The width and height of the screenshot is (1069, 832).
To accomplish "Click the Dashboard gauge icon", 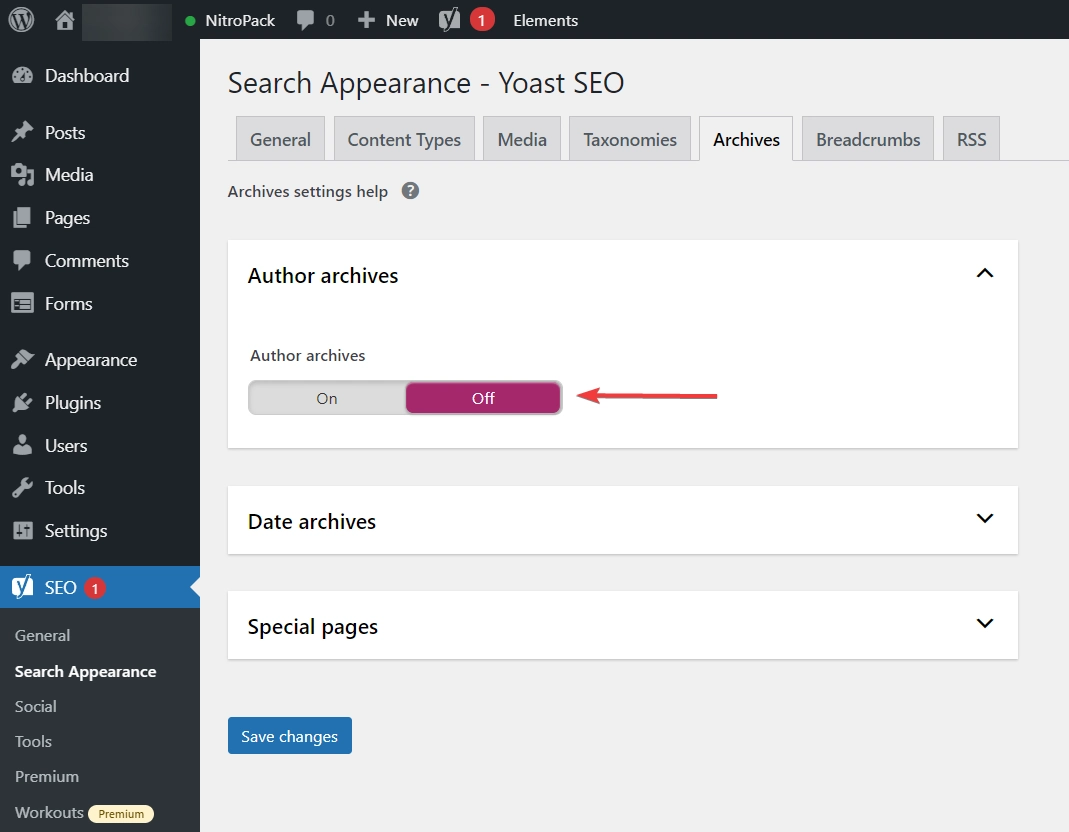I will point(22,76).
